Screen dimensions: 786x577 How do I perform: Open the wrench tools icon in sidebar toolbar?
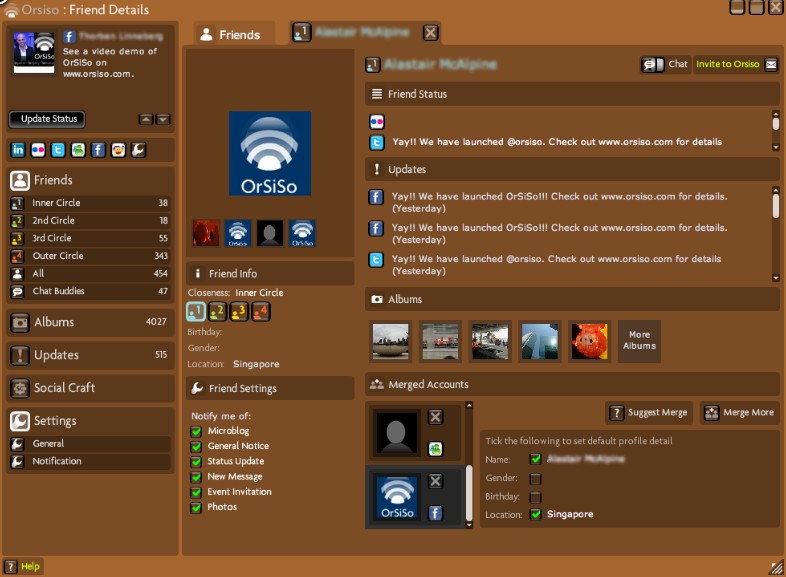pyautogui.click(x=138, y=150)
